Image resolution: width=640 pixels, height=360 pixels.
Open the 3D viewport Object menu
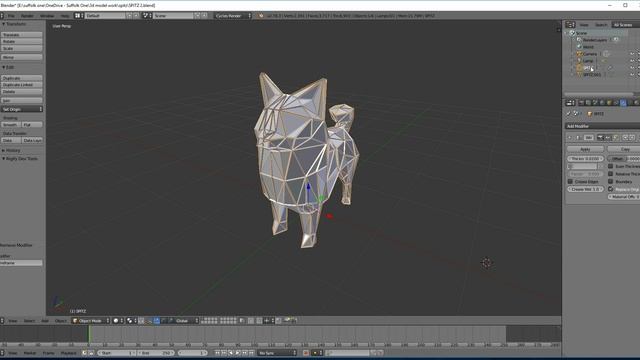click(60, 321)
